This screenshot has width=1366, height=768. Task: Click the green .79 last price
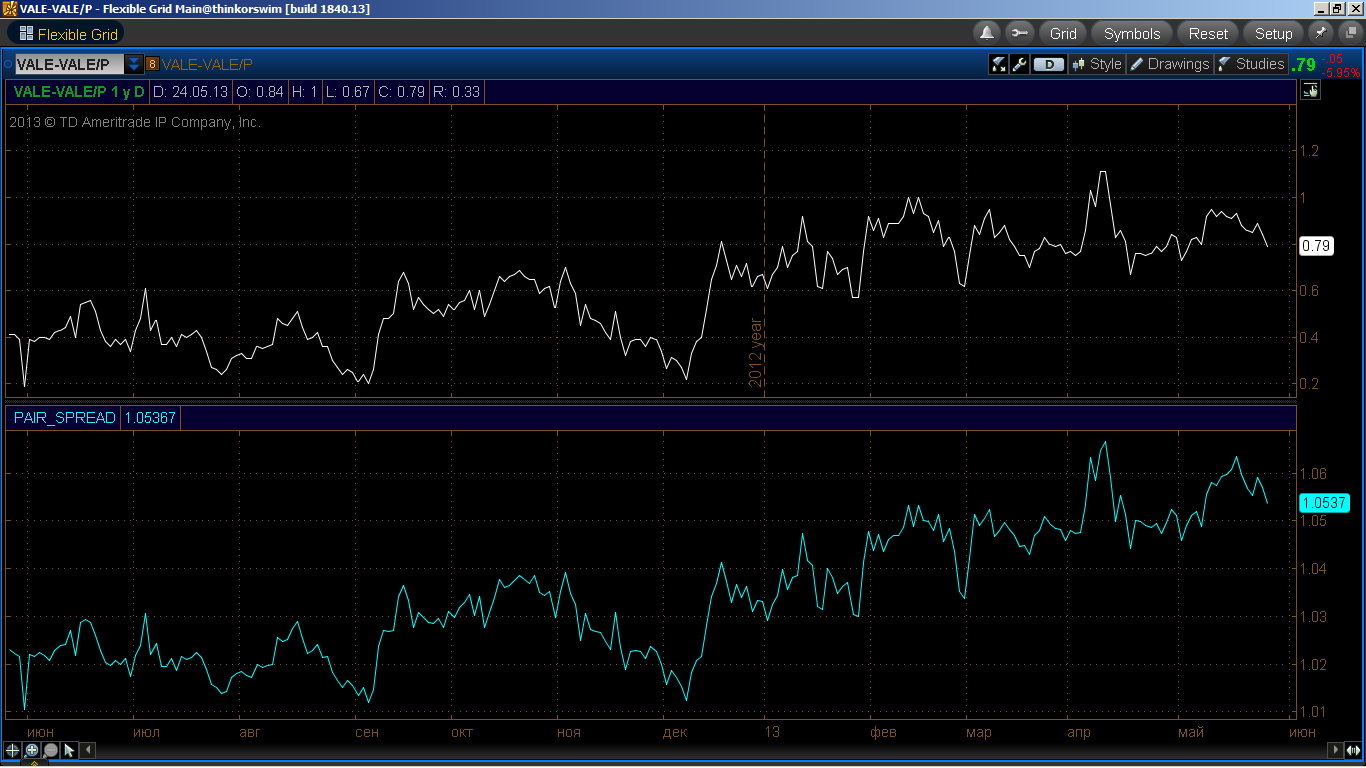click(1303, 65)
